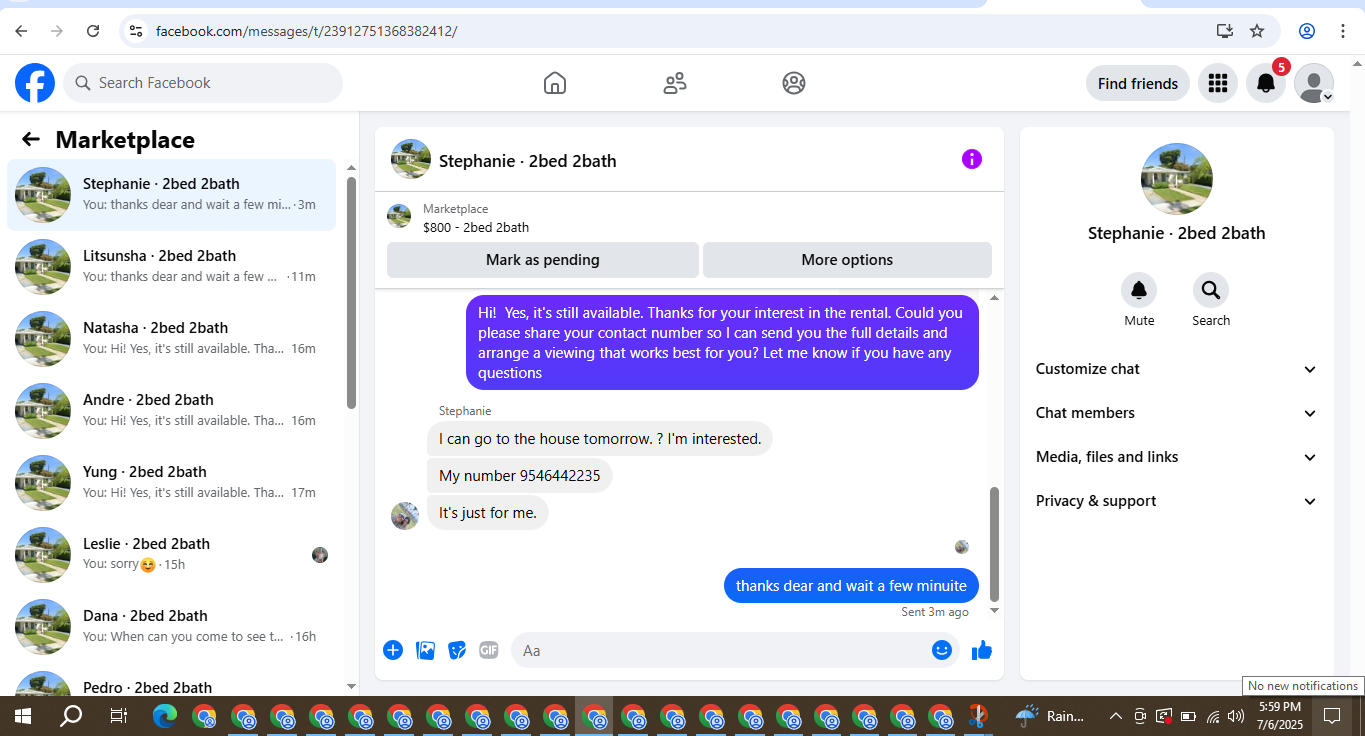Click the sender avatar beside "It's just for me."

pyautogui.click(x=405, y=516)
